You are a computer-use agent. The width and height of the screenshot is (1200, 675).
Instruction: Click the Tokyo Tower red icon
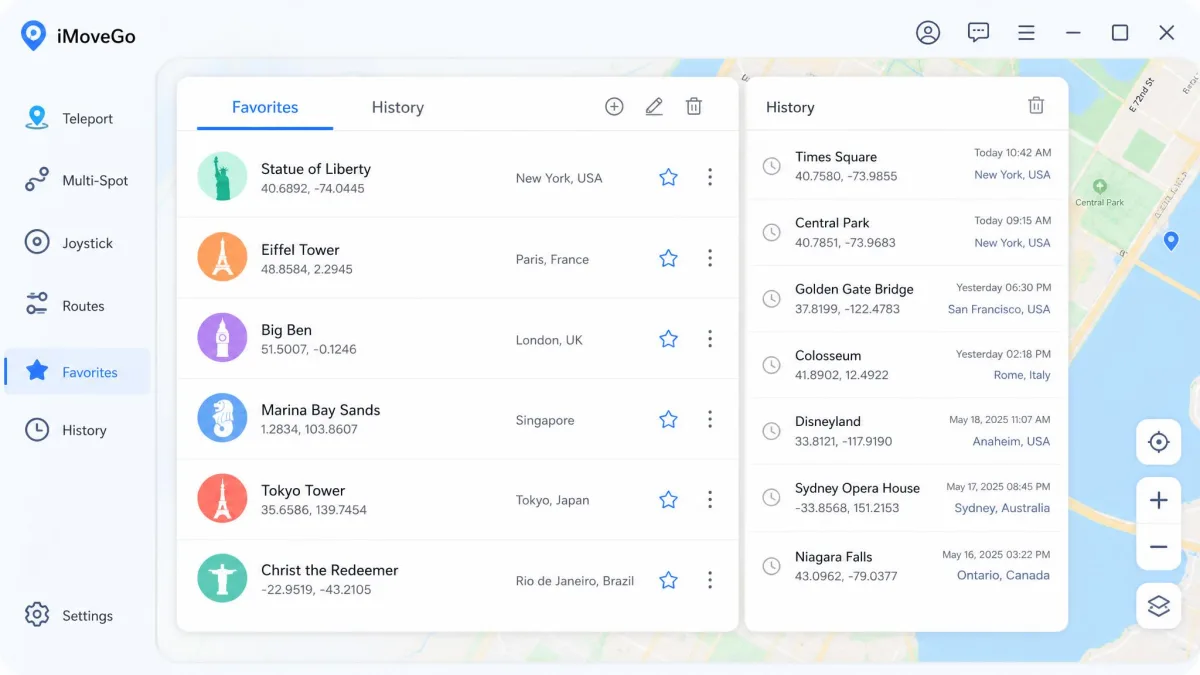222,499
